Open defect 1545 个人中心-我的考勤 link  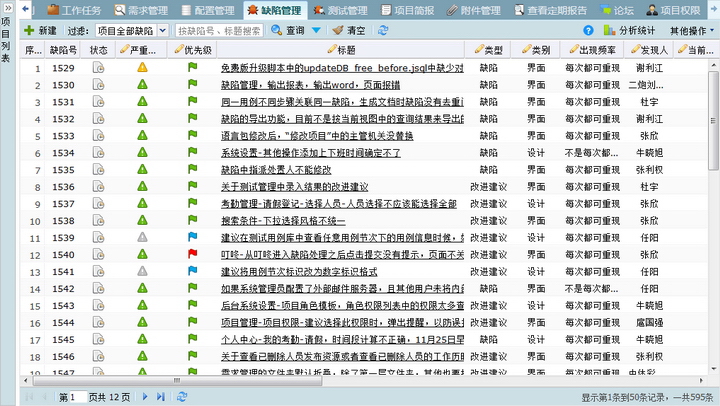(342, 340)
